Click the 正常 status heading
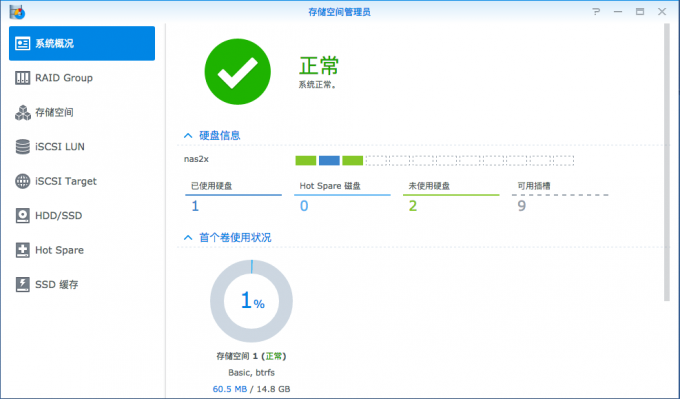Screen dimensions: 680x399 (319, 66)
